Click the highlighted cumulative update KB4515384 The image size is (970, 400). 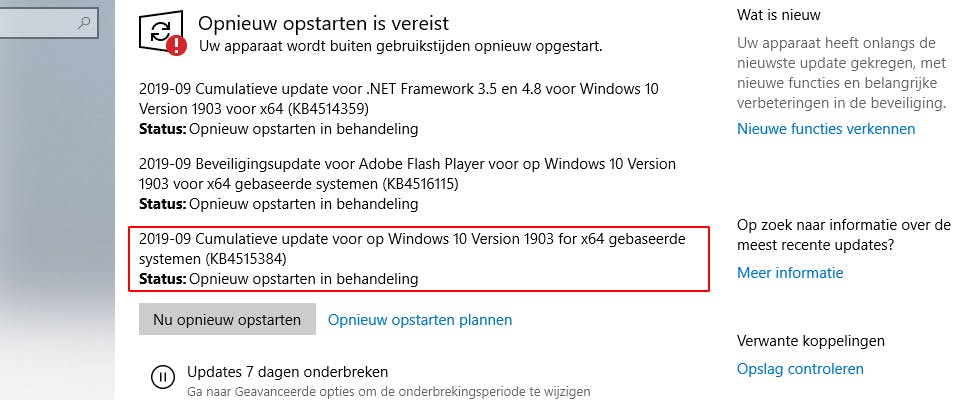[419, 250]
